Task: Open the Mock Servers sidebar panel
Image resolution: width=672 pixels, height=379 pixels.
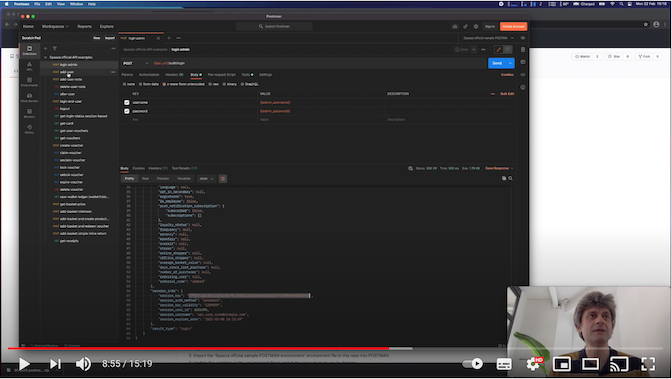Action: (x=29, y=98)
